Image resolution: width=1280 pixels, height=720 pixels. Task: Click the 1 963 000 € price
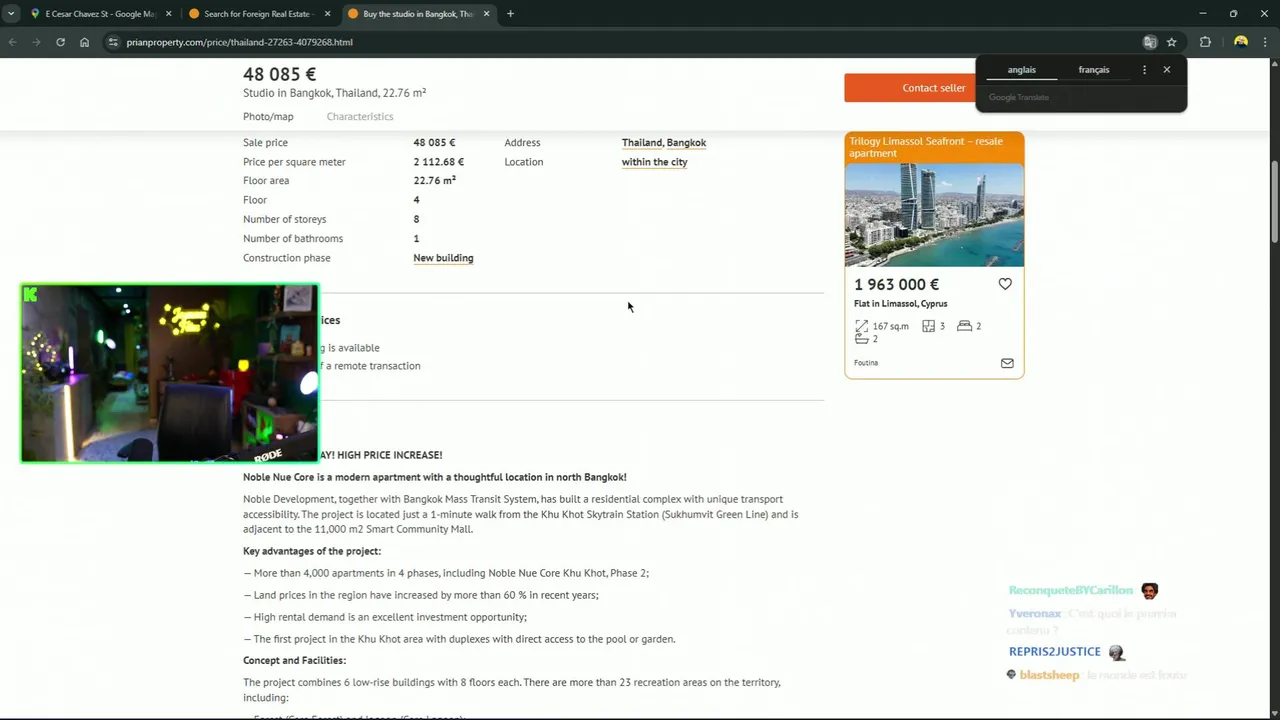click(897, 285)
